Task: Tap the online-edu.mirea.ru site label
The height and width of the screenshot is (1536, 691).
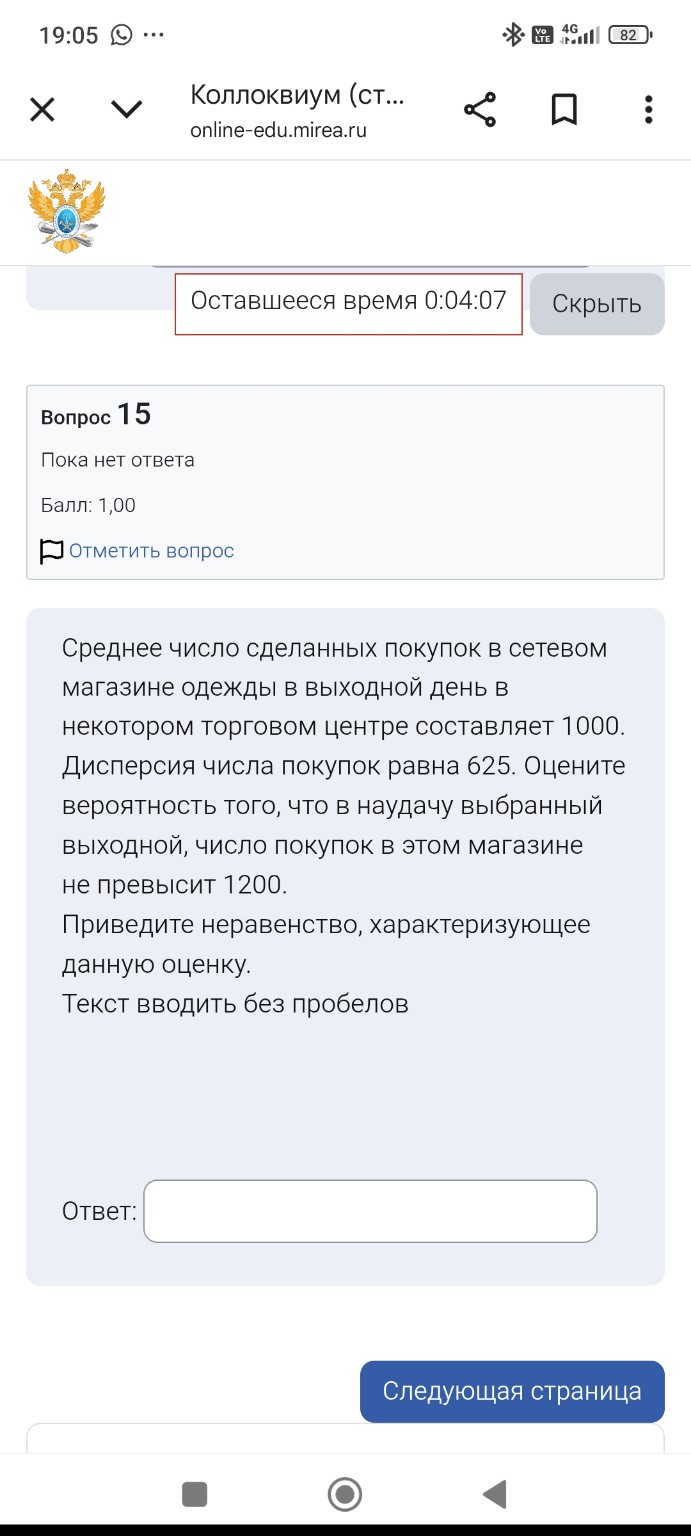Action: pos(279,130)
